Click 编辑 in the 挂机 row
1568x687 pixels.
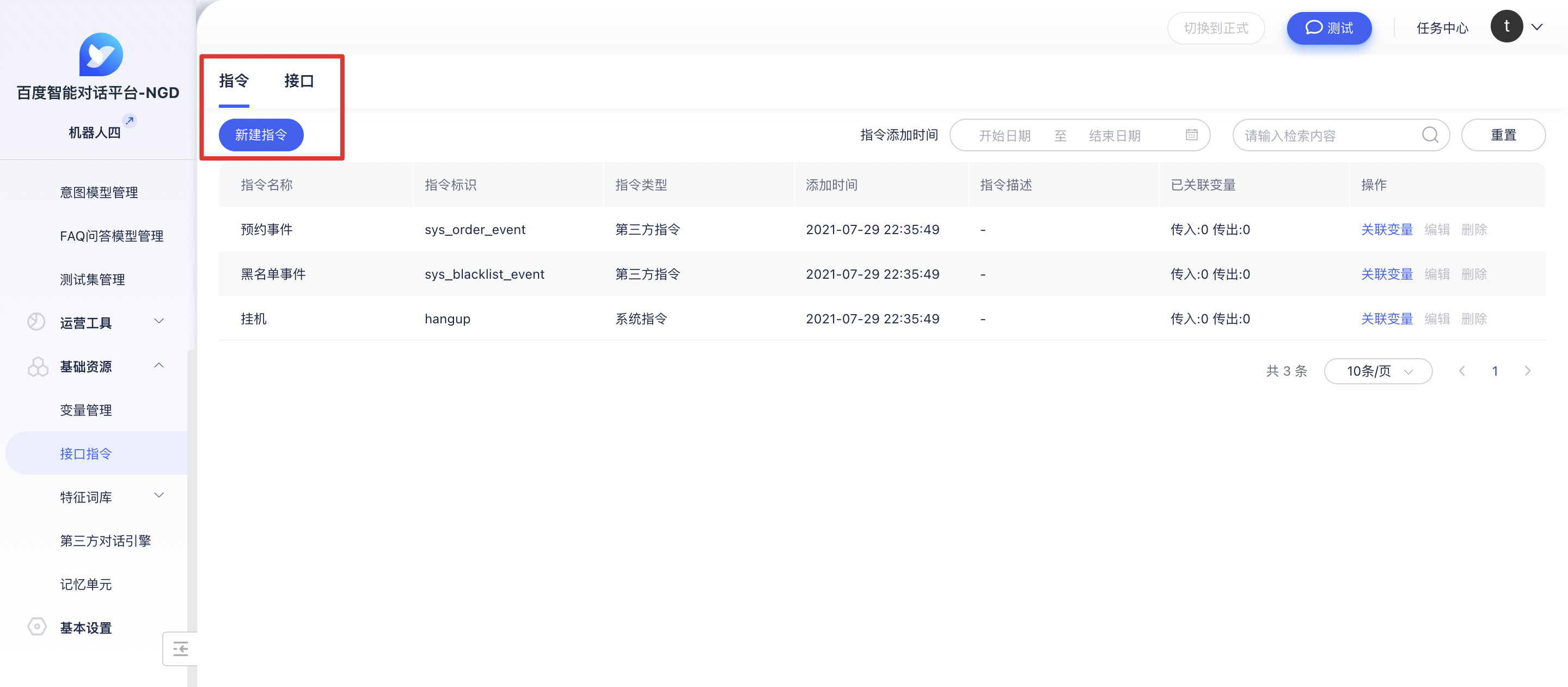pos(1437,318)
